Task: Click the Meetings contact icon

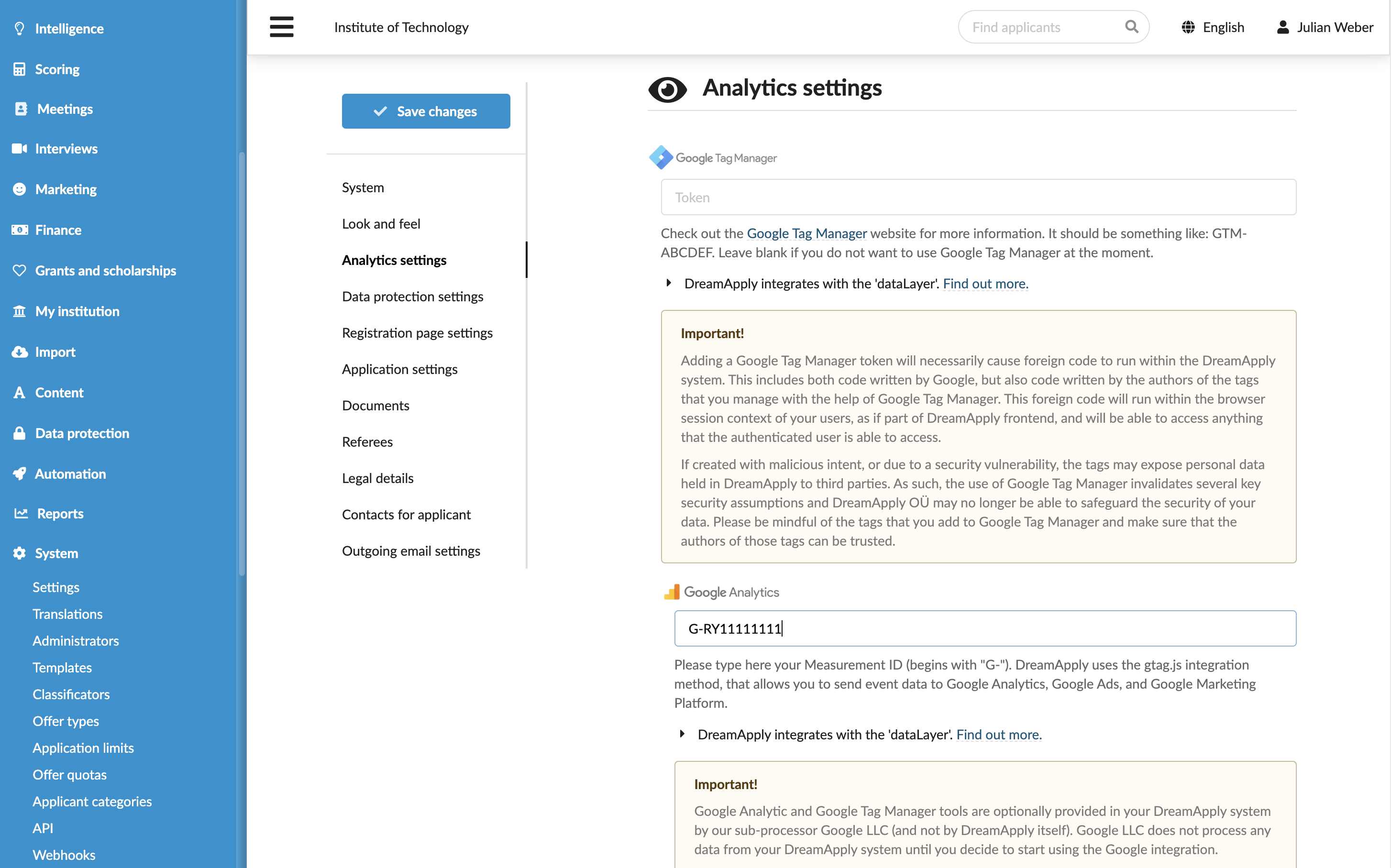Action: tap(21, 109)
